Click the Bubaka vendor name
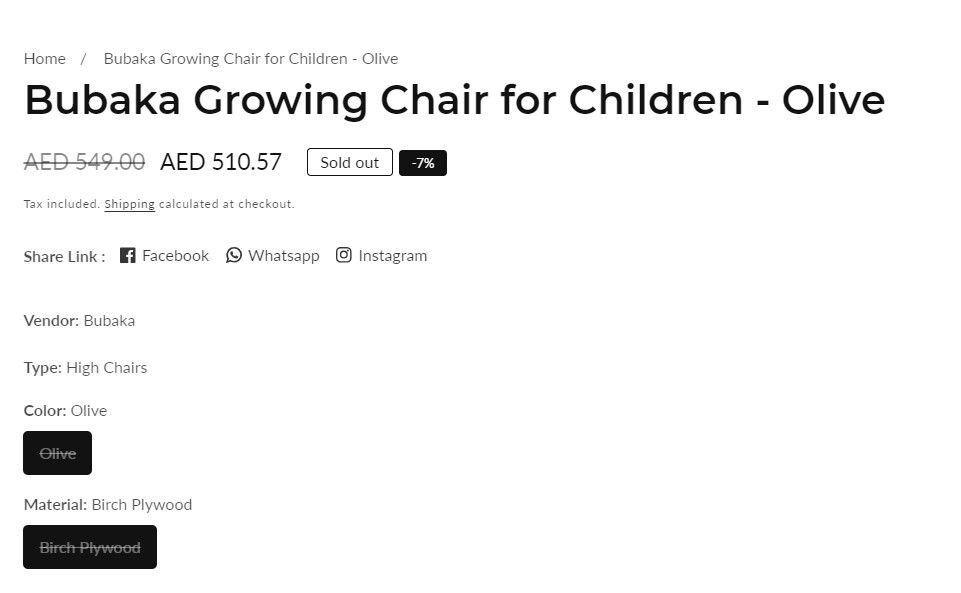Image resolution: width=961 pixels, height=593 pixels. tap(109, 321)
